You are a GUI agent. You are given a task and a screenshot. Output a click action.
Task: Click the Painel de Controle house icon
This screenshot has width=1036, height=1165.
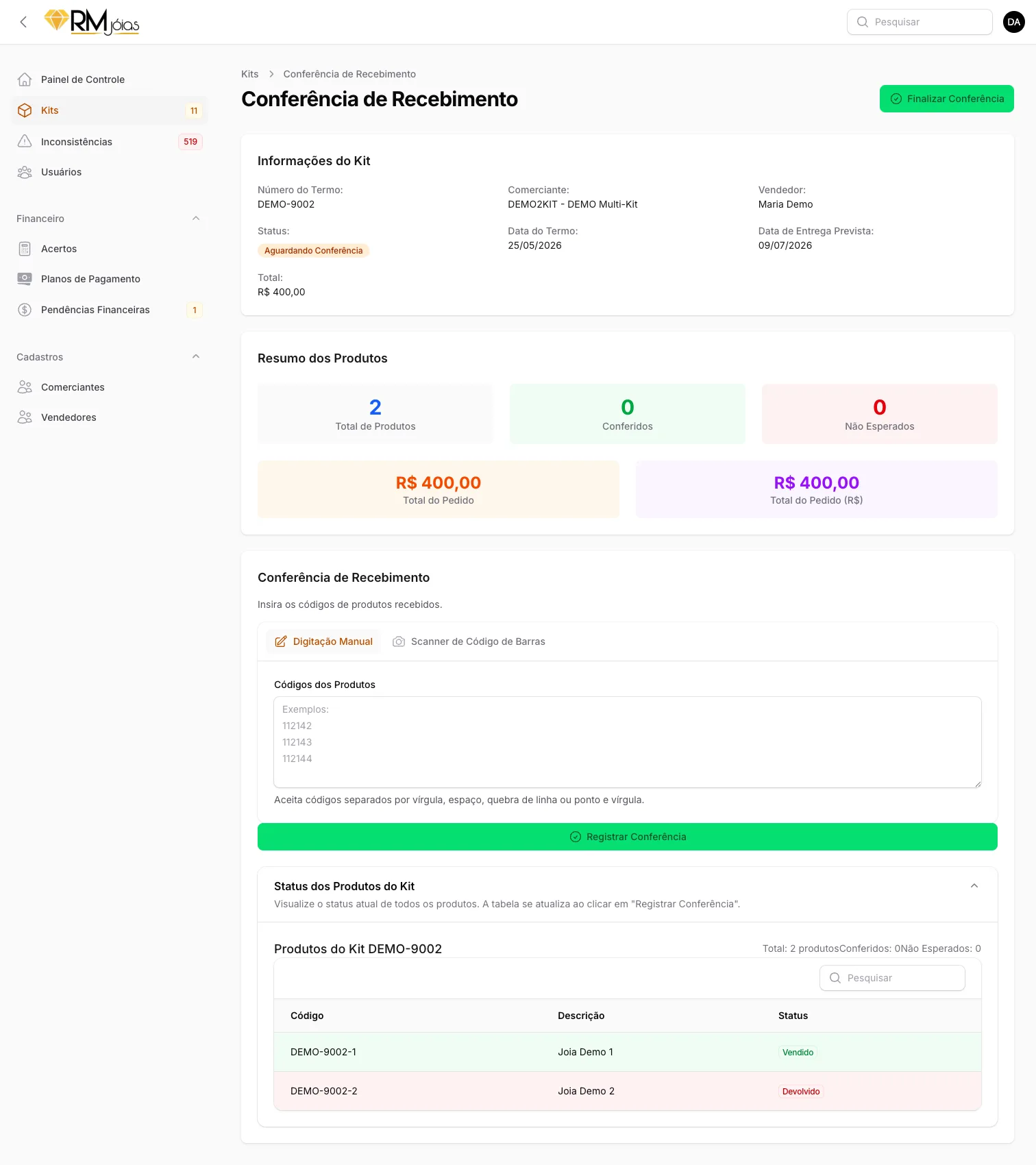(x=25, y=79)
